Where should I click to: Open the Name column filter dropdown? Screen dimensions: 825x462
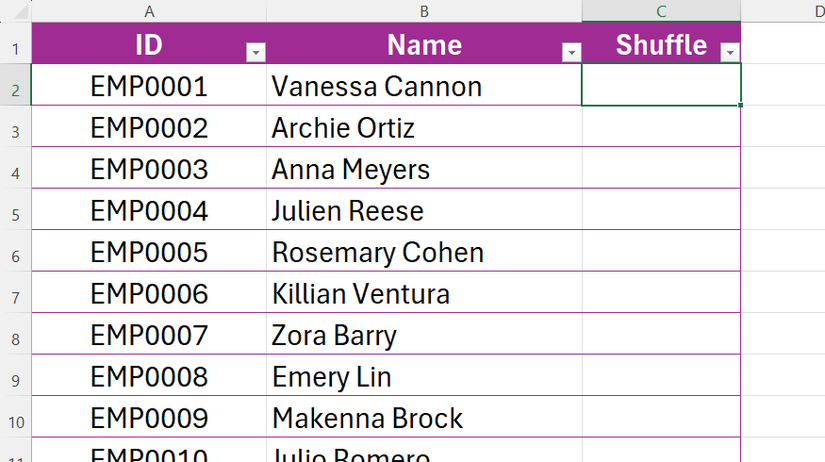pos(571,53)
